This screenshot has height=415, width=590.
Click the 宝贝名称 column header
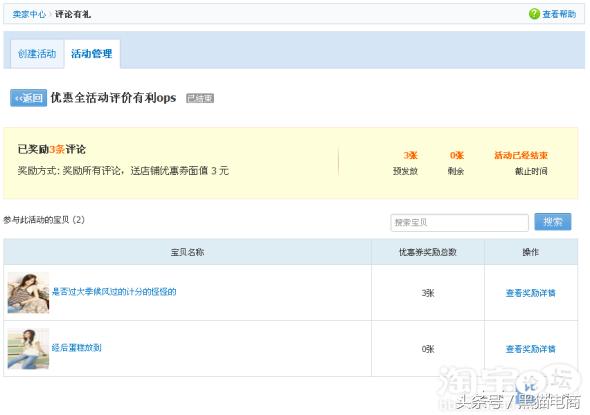pyautogui.click(x=187, y=252)
